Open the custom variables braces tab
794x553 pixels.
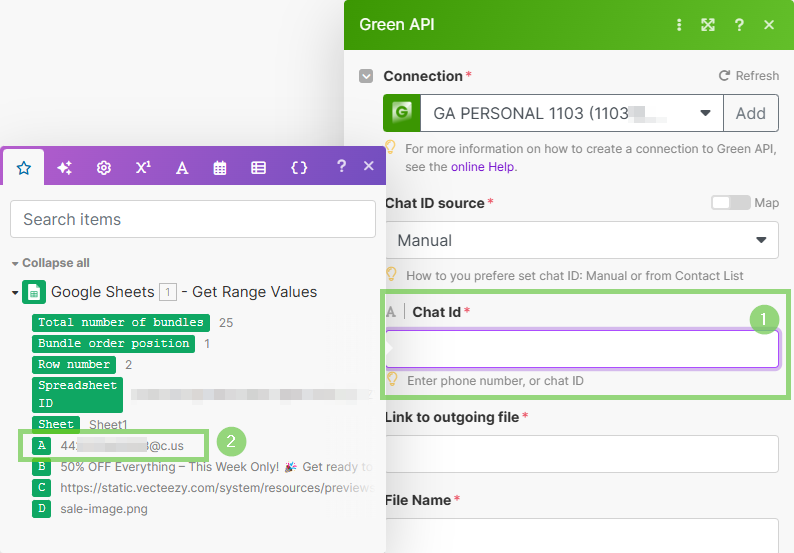tap(298, 168)
